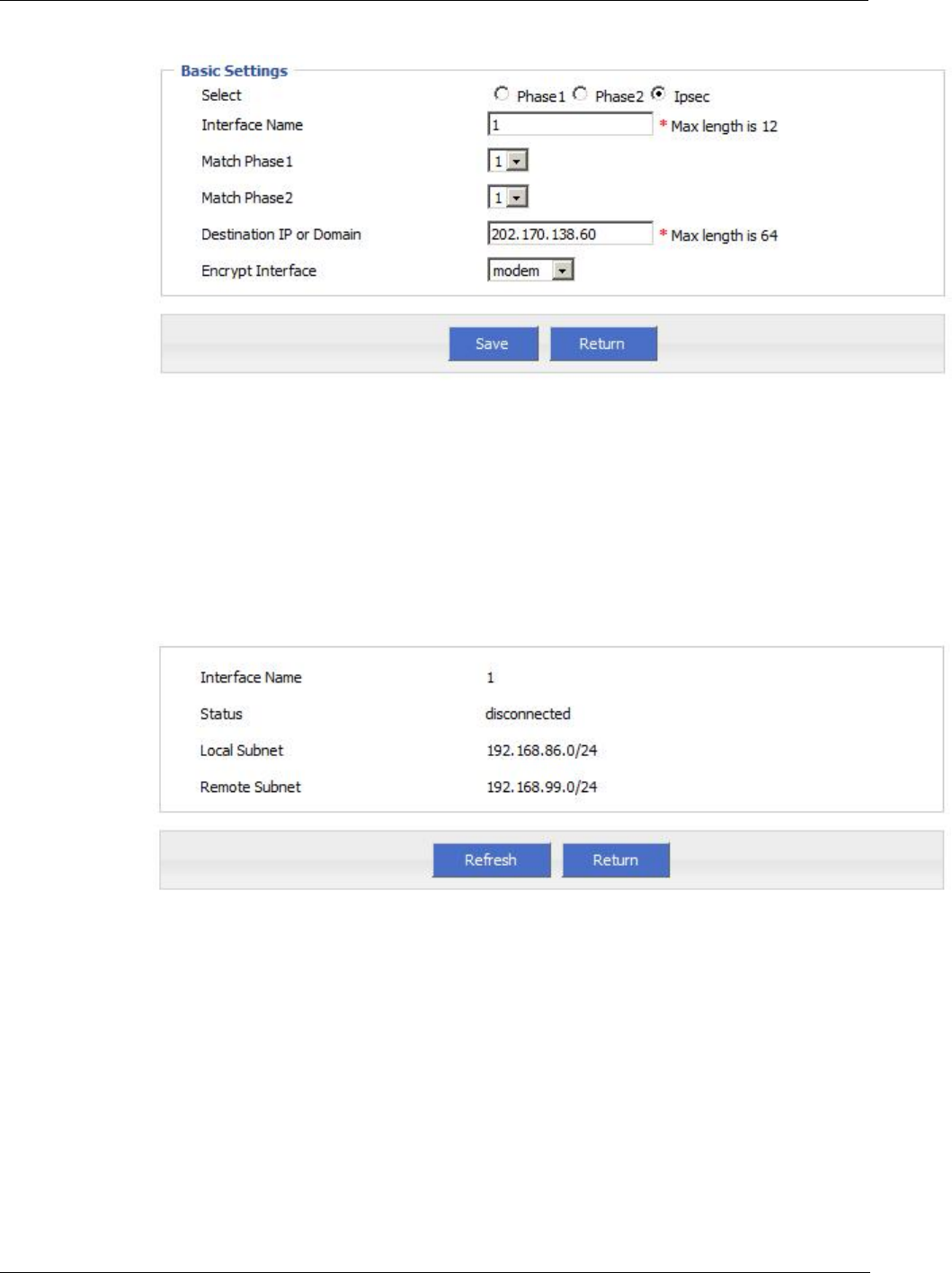
Task: Choose the Ipsec radio button
Action: pyautogui.click(x=659, y=94)
